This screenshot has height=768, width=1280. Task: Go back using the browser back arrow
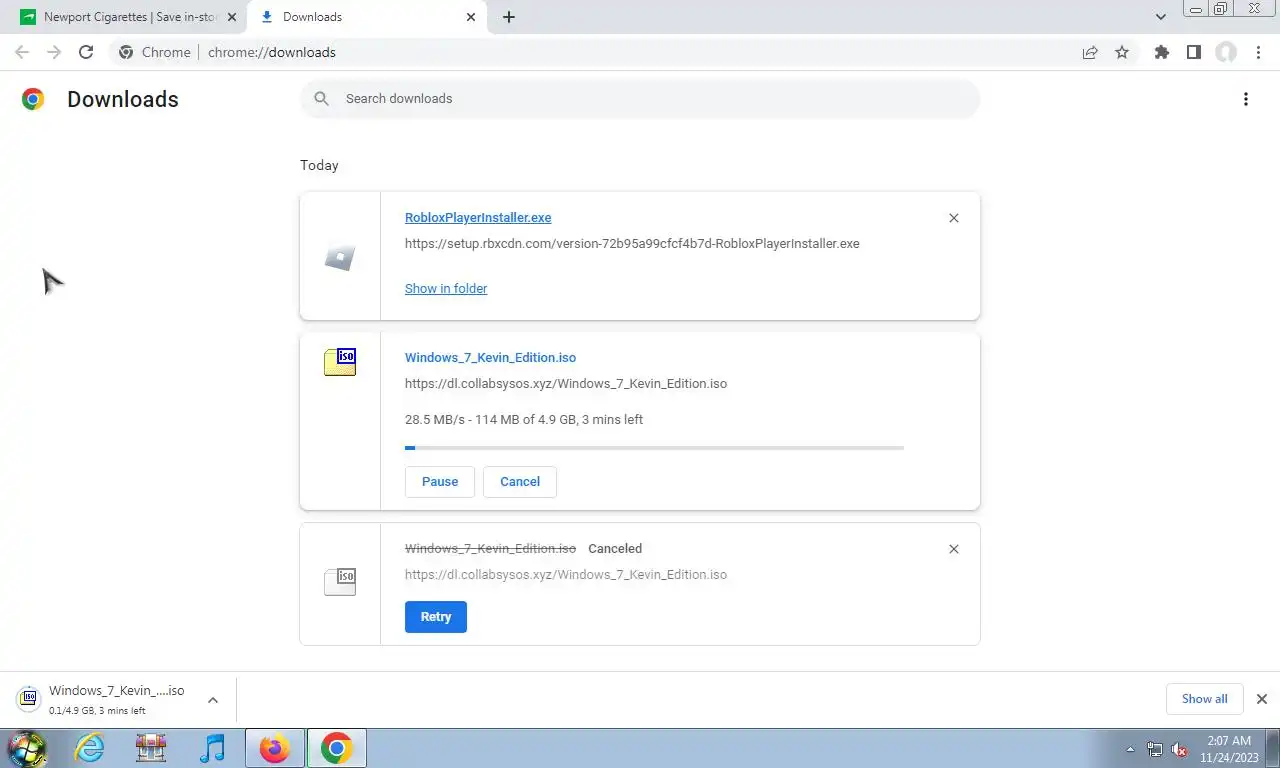pos(22,52)
